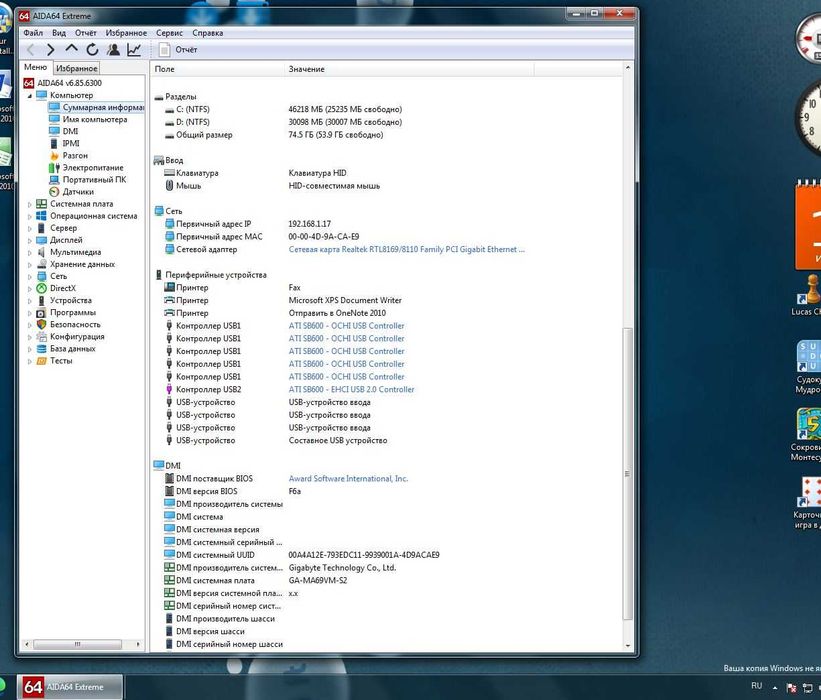Expand the Операционная система node

click(x=29, y=216)
